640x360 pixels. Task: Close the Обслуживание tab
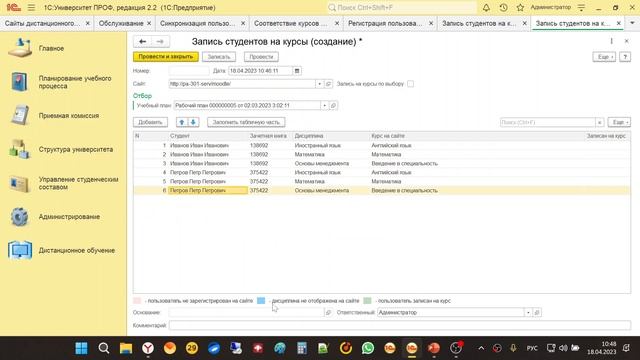coord(149,23)
